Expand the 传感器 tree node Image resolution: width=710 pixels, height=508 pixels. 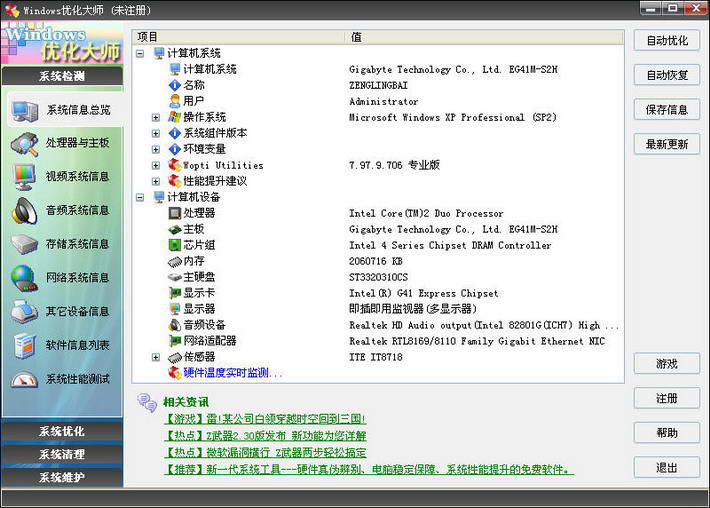156,357
